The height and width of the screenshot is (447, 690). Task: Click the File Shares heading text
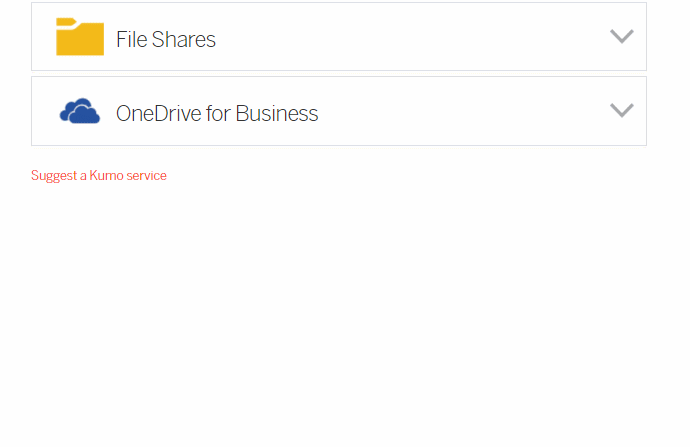pyautogui.click(x=166, y=40)
